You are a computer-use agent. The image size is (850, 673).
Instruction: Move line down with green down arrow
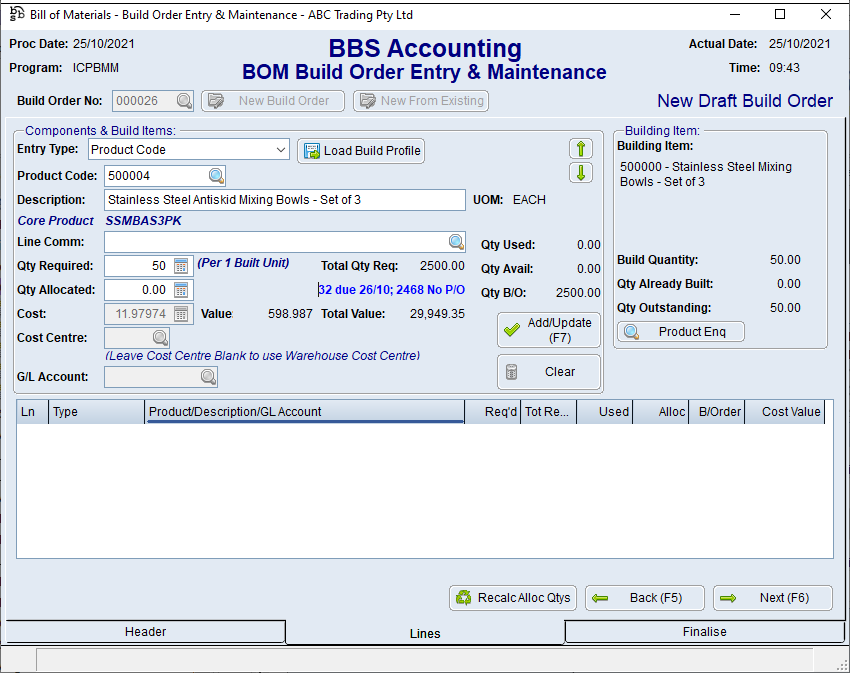click(581, 173)
